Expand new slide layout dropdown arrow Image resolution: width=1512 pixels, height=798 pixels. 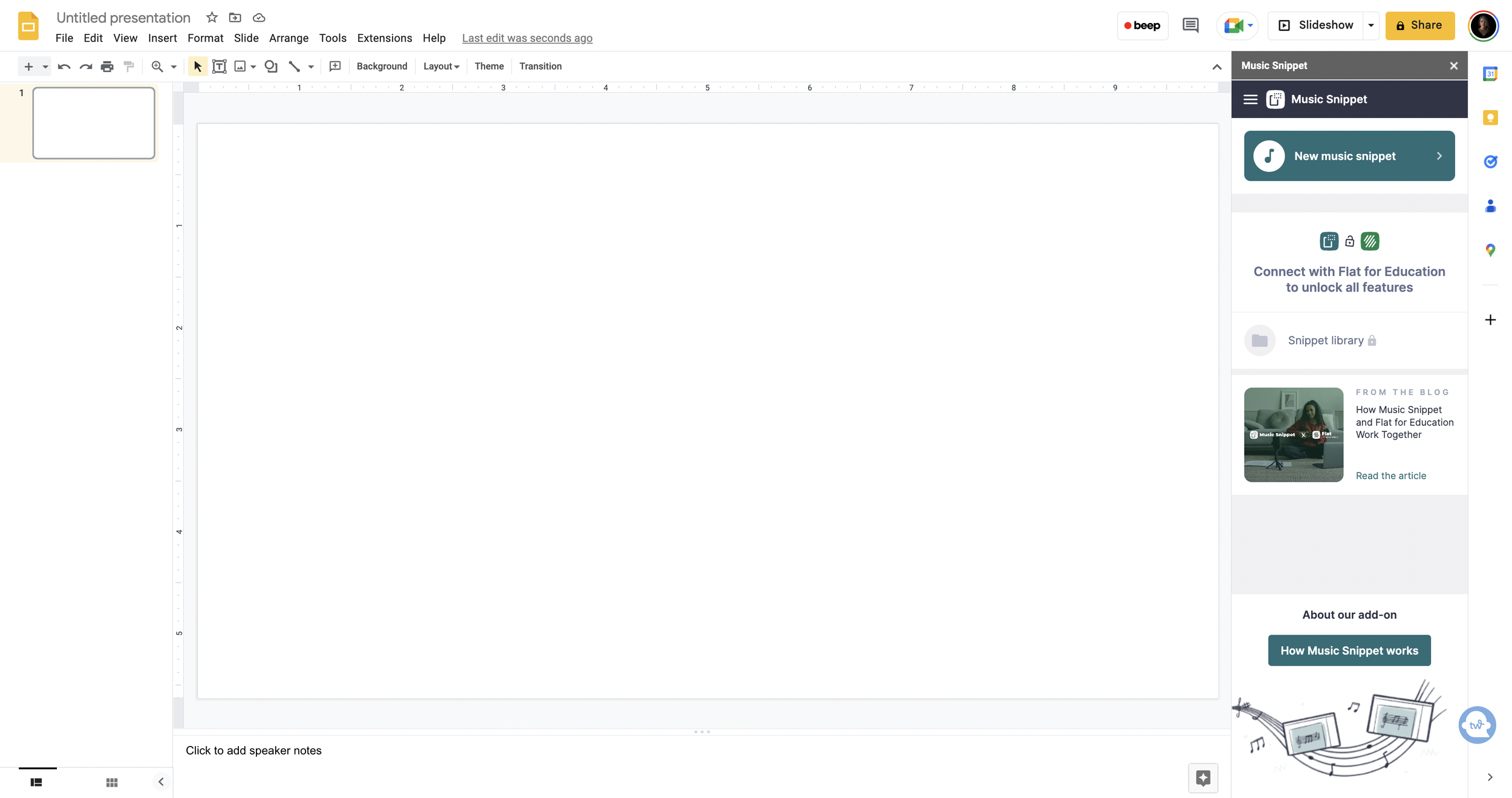click(45, 67)
